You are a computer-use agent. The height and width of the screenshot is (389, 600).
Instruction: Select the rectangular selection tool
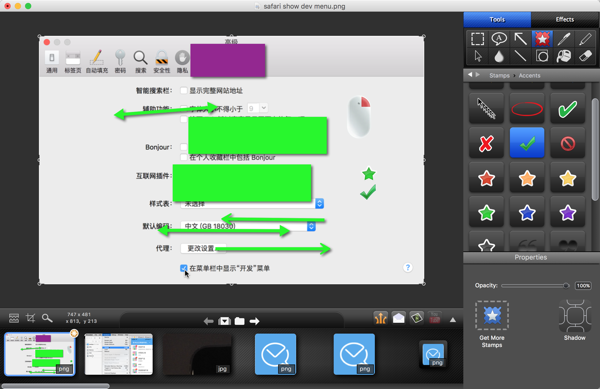pos(478,39)
